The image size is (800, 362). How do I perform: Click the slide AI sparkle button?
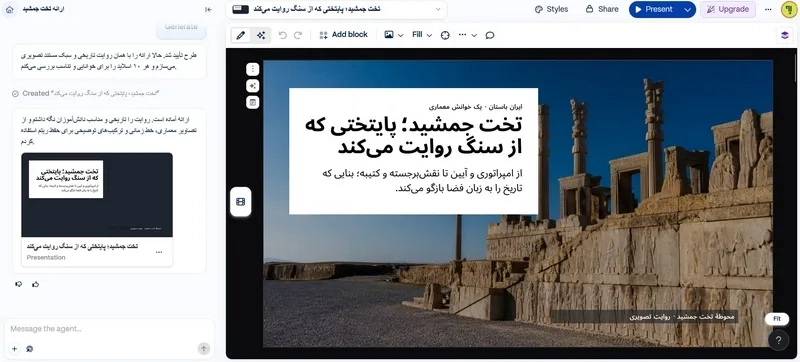click(x=253, y=86)
